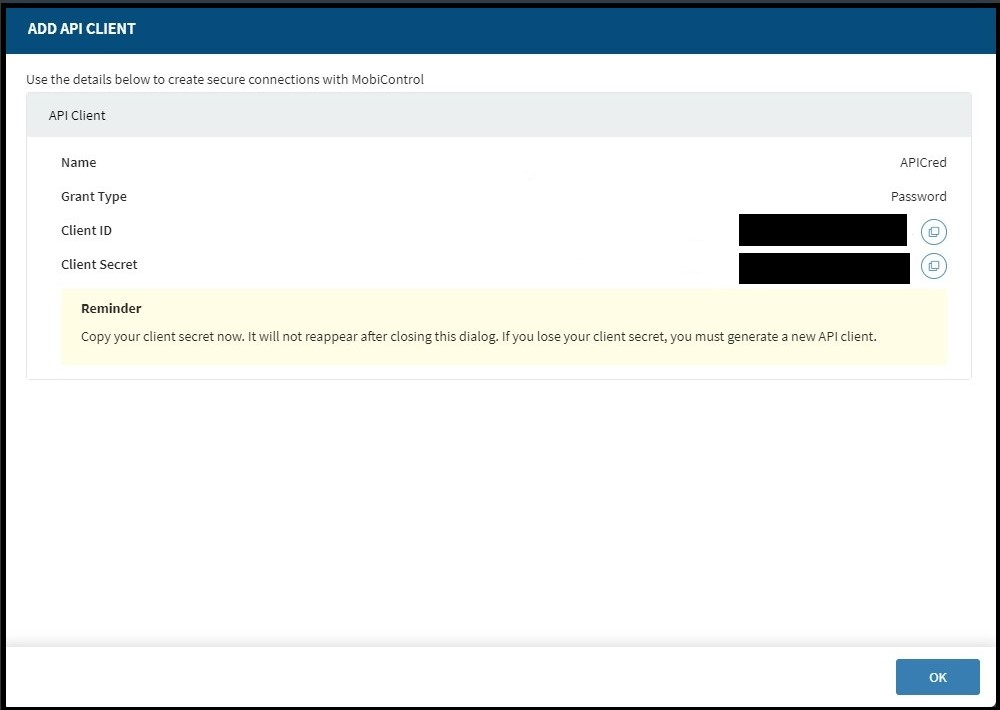Click the copy icon beside Client ID

[x=933, y=231]
